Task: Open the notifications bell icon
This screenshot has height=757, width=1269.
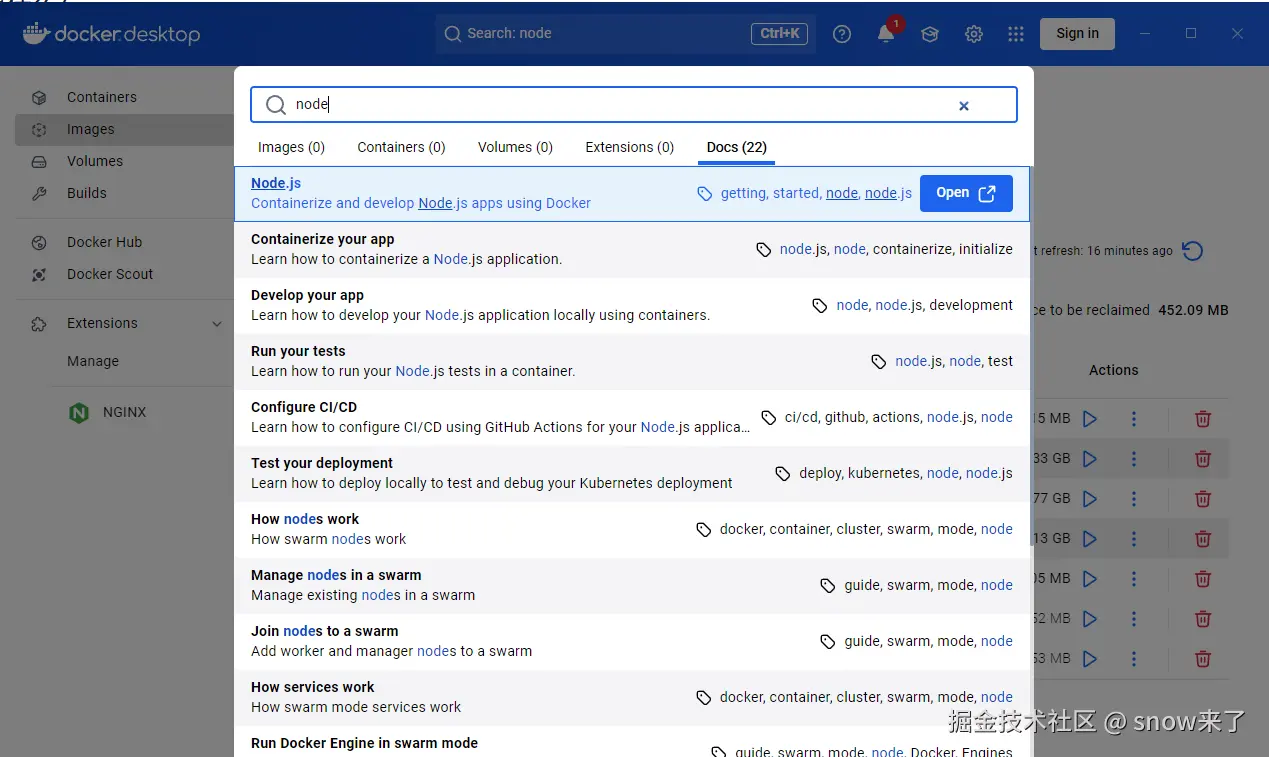Action: point(886,34)
